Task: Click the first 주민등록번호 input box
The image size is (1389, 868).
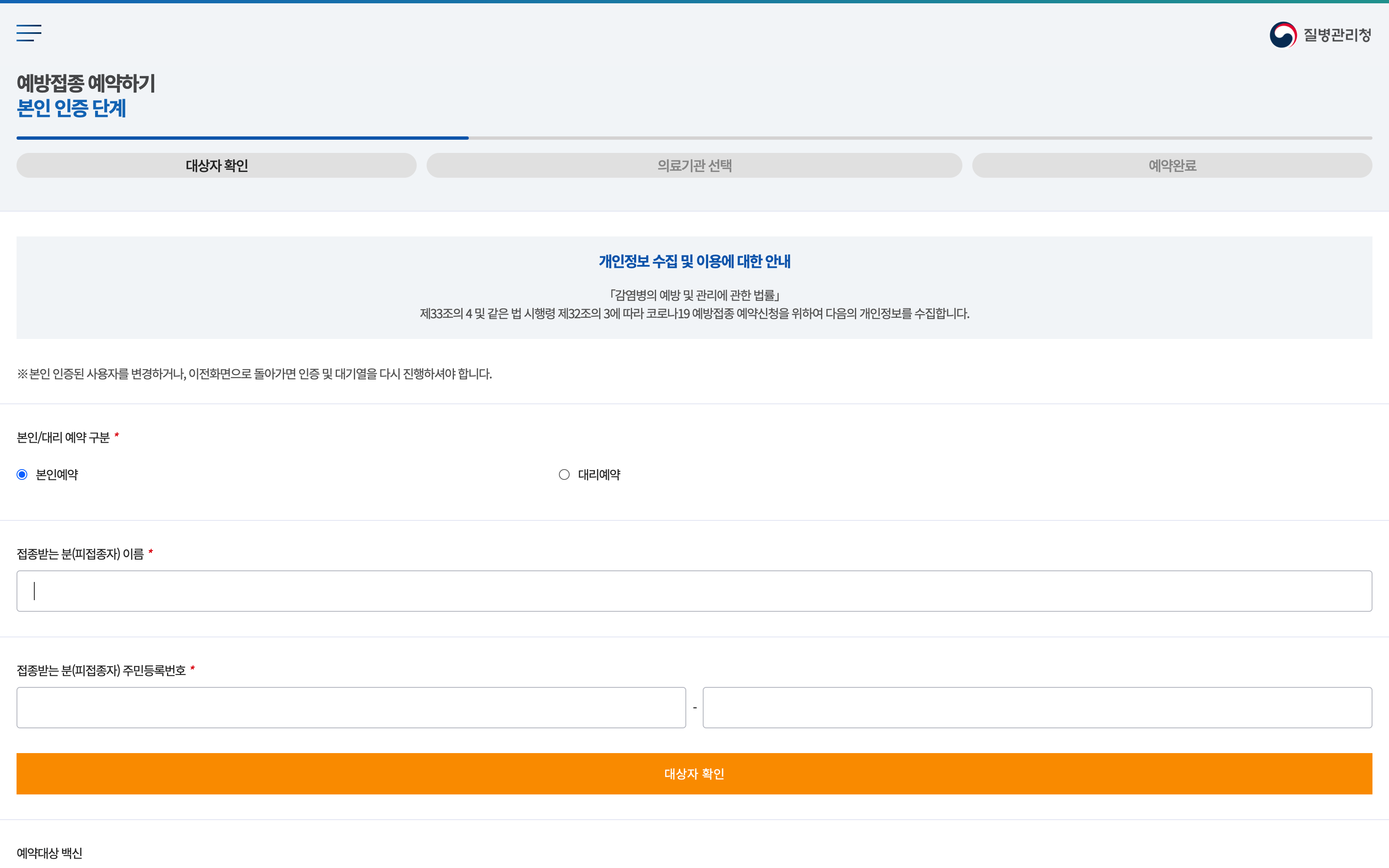Action: (x=351, y=707)
